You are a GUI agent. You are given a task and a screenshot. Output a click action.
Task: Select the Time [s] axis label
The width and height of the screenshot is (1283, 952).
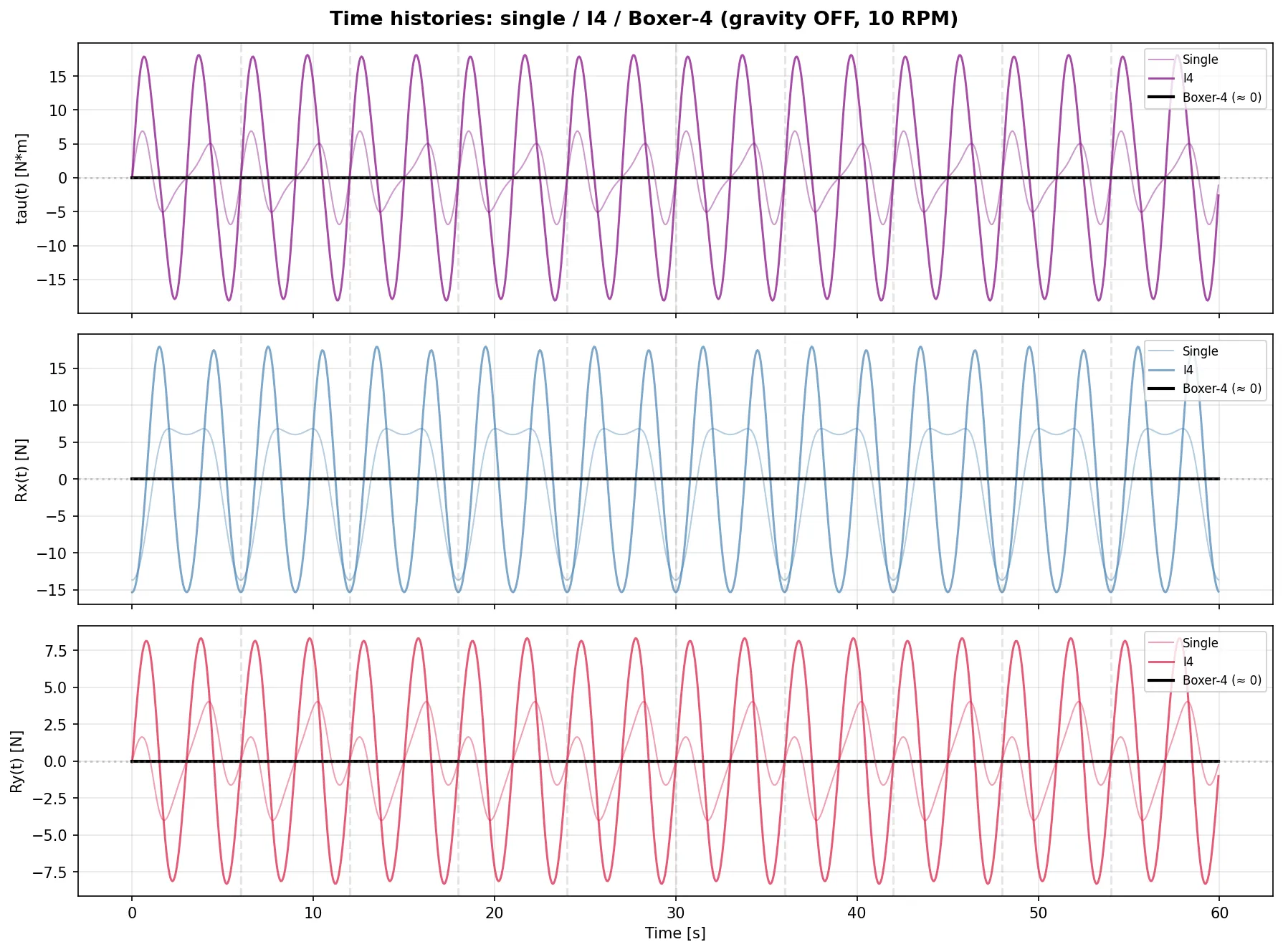(x=674, y=933)
